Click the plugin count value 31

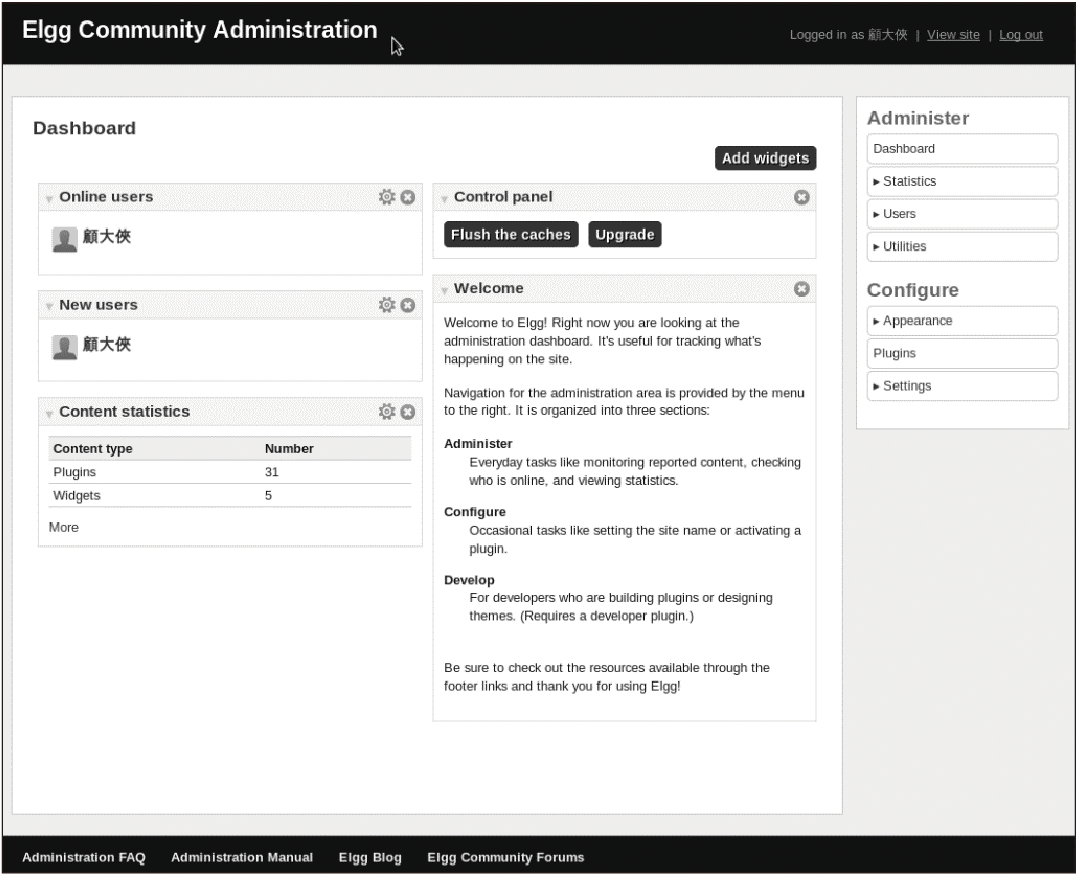click(x=272, y=473)
